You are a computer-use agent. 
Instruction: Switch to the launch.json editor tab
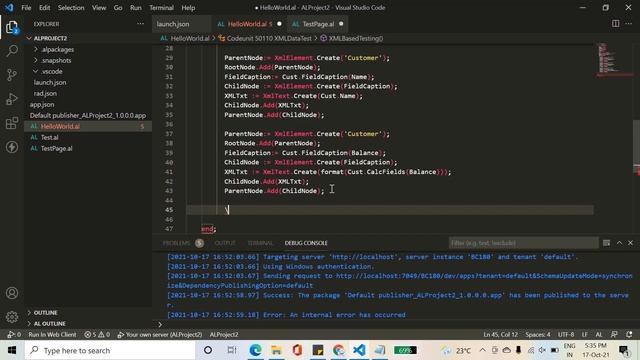[181, 24]
